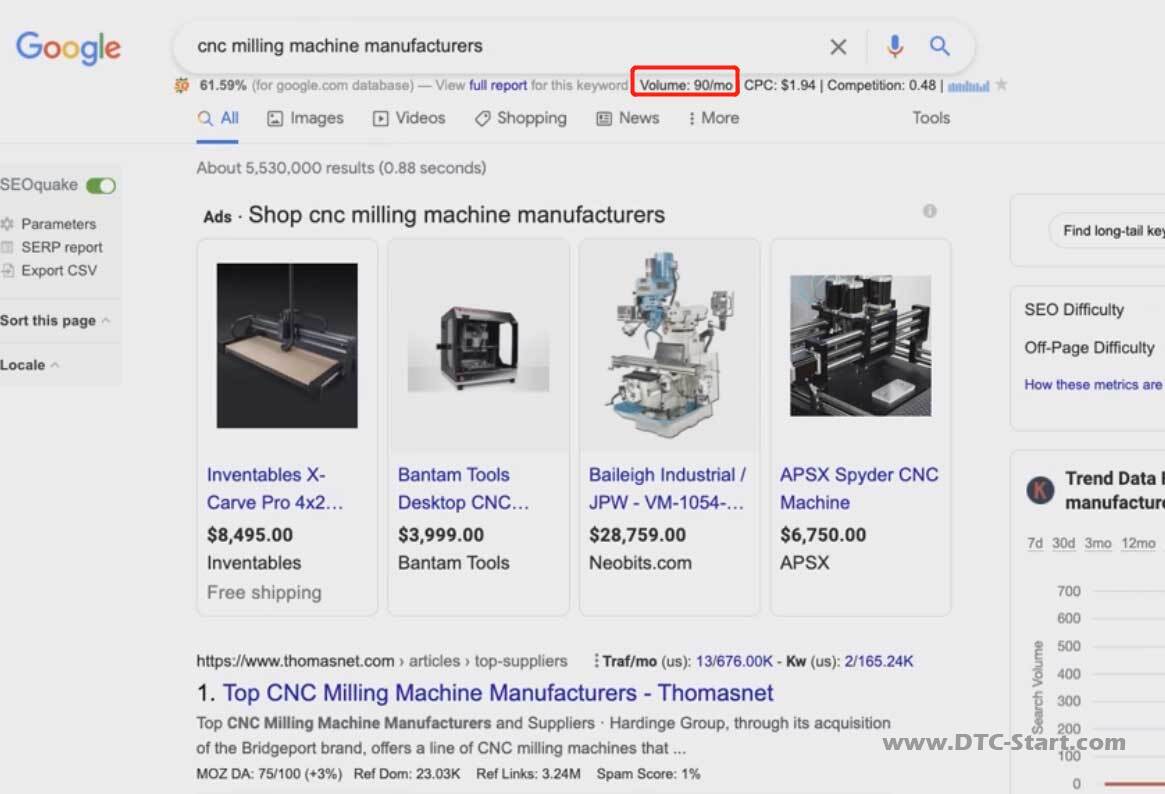The image size is (1165, 794).
Task: Open Top CNC Milling Machine Manufacturers result
Action: (498, 693)
